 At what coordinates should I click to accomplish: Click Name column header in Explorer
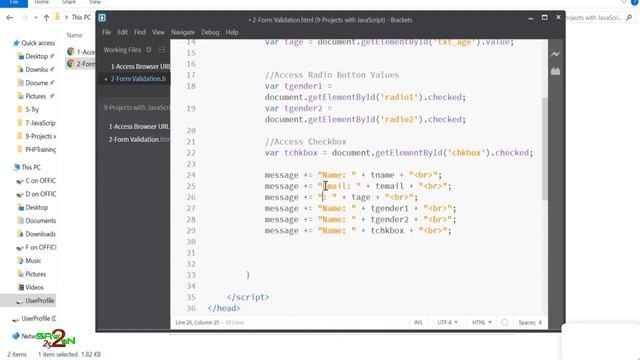[x=75, y=35]
